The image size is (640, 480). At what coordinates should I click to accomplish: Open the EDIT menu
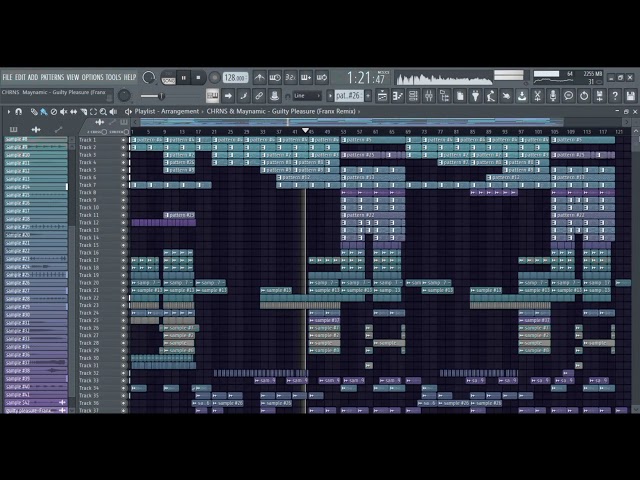point(20,77)
